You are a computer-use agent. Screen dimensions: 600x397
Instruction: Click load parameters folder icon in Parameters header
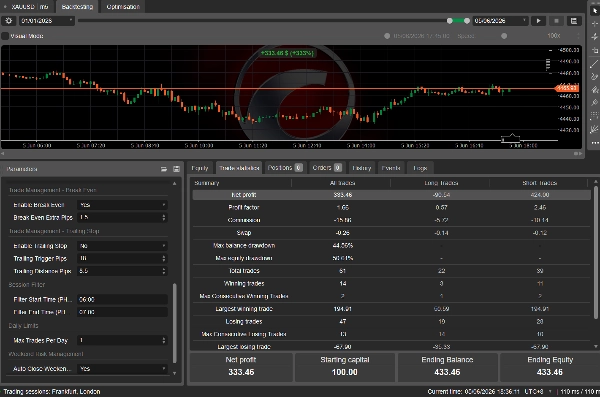[164, 169]
